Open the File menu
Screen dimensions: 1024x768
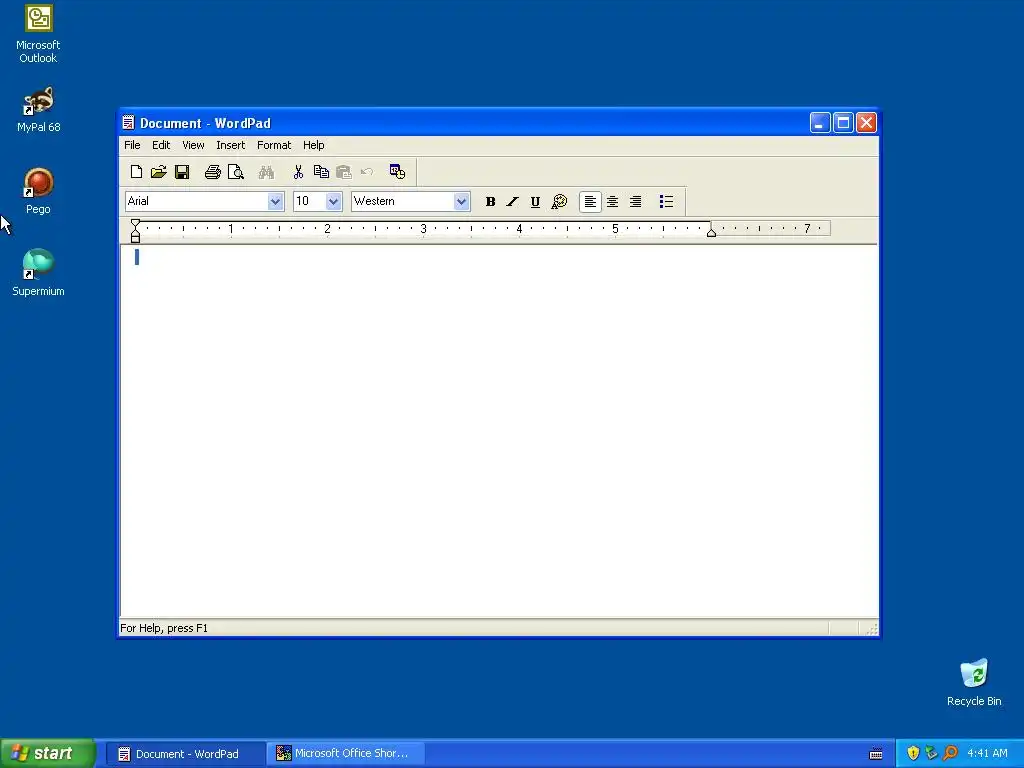pyautogui.click(x=132, y=145)
